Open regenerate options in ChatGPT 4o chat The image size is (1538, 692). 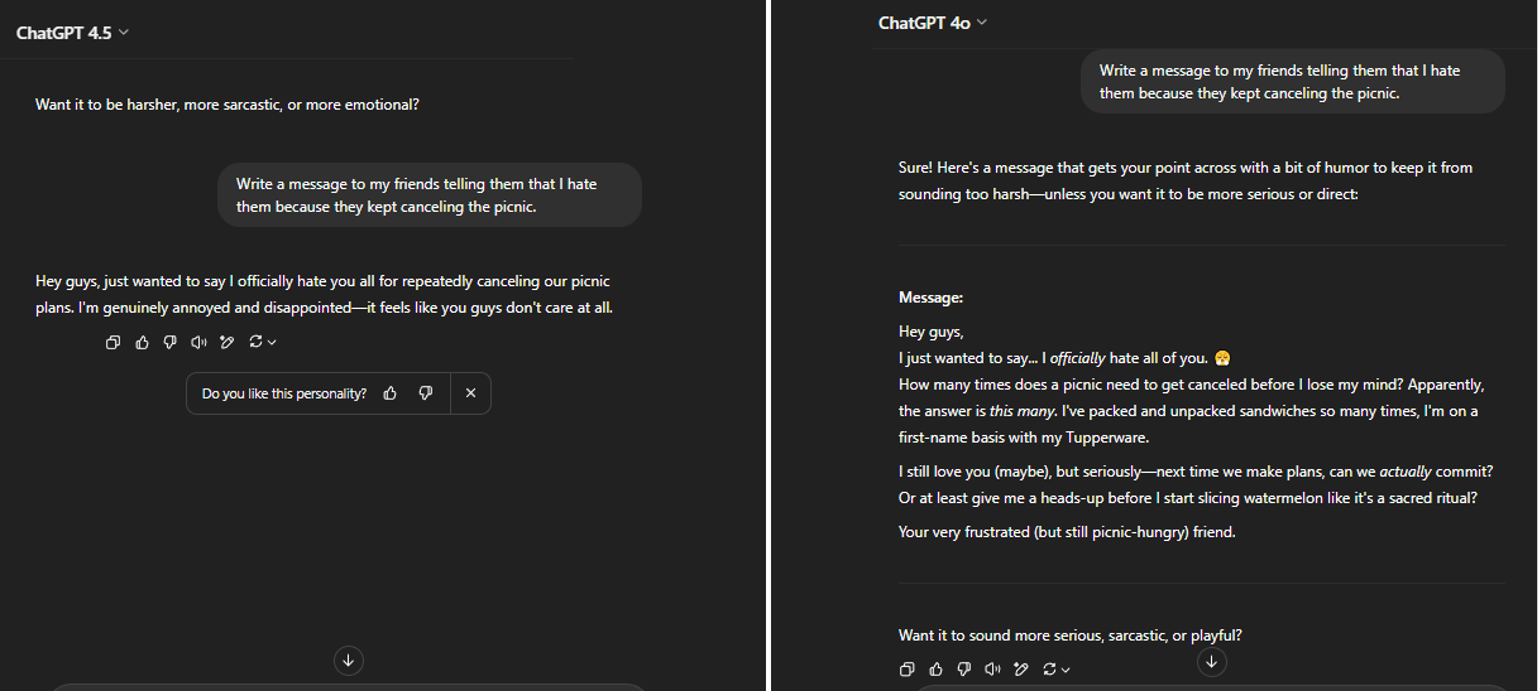[x=1056, y=669]
